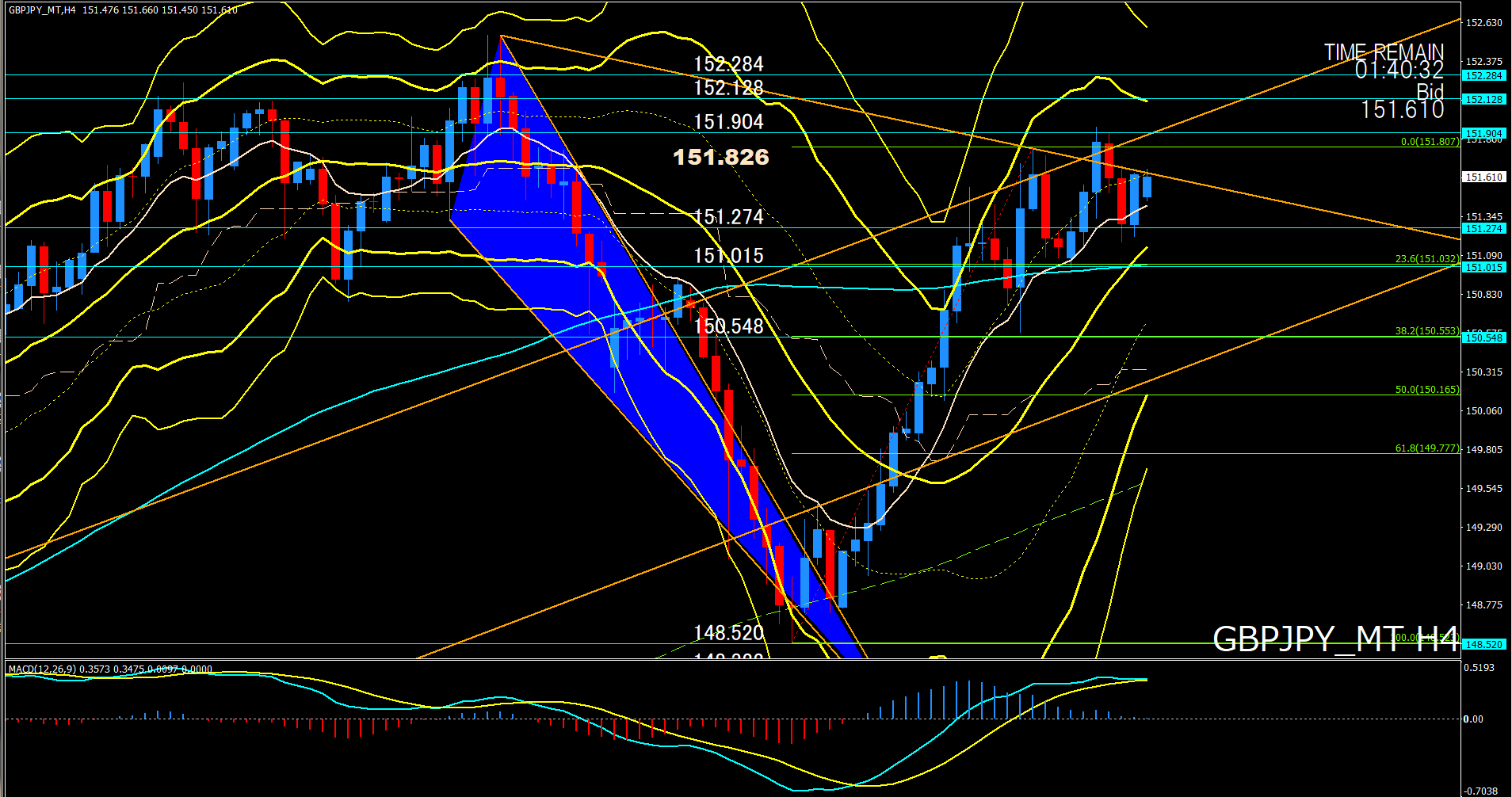The width and height of the screenshot is (1512, 797).
Task: Click the 150.060 price axis value
Action: [1483, 411]
